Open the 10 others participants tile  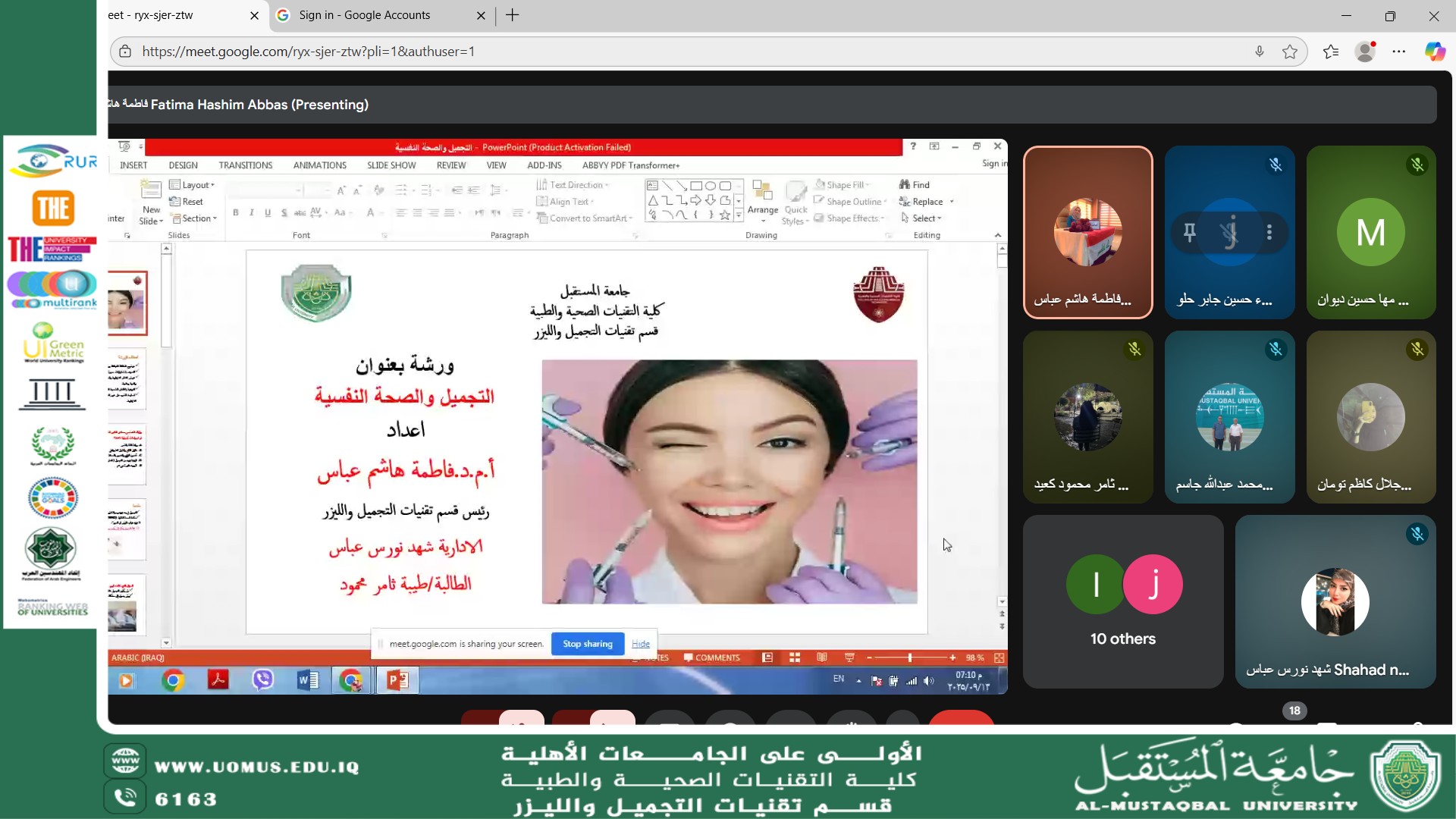pos(1123,602)
